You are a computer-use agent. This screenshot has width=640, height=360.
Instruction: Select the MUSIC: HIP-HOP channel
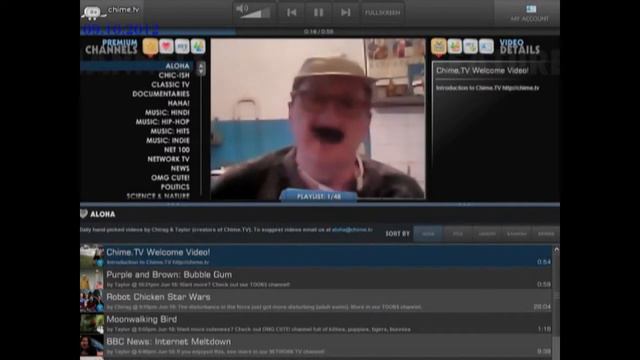[x=162, y=122]
